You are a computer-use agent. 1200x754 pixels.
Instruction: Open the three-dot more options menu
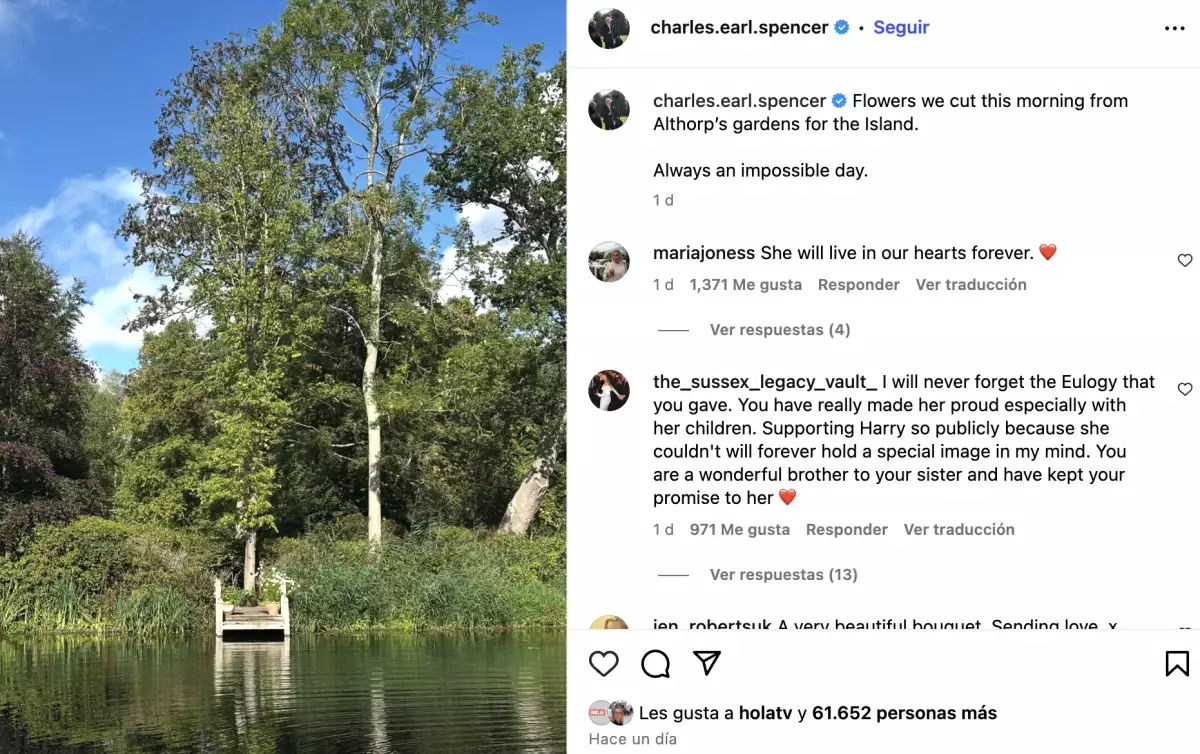1175,28
